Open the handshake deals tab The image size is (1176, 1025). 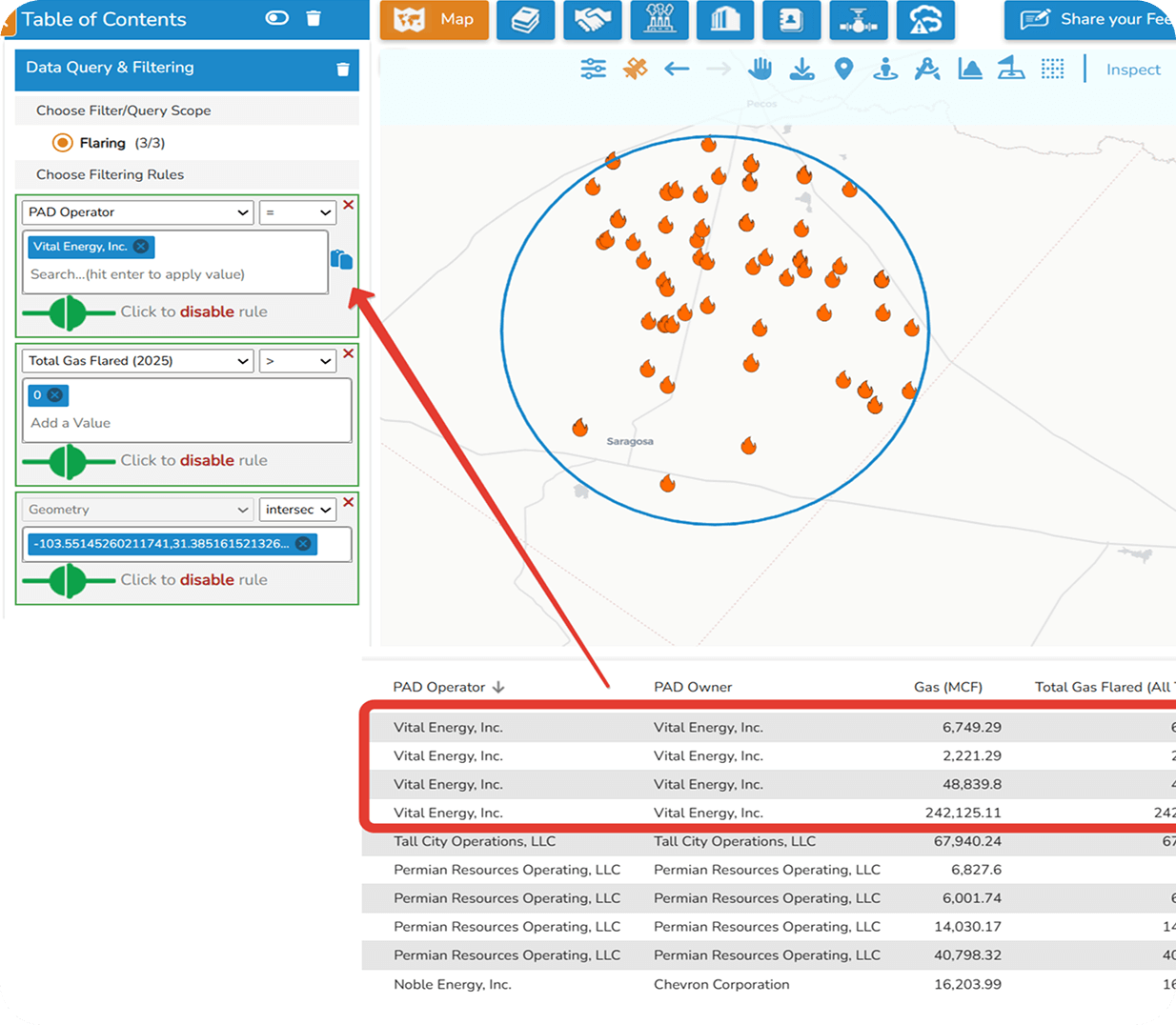[x=592, y=19]
